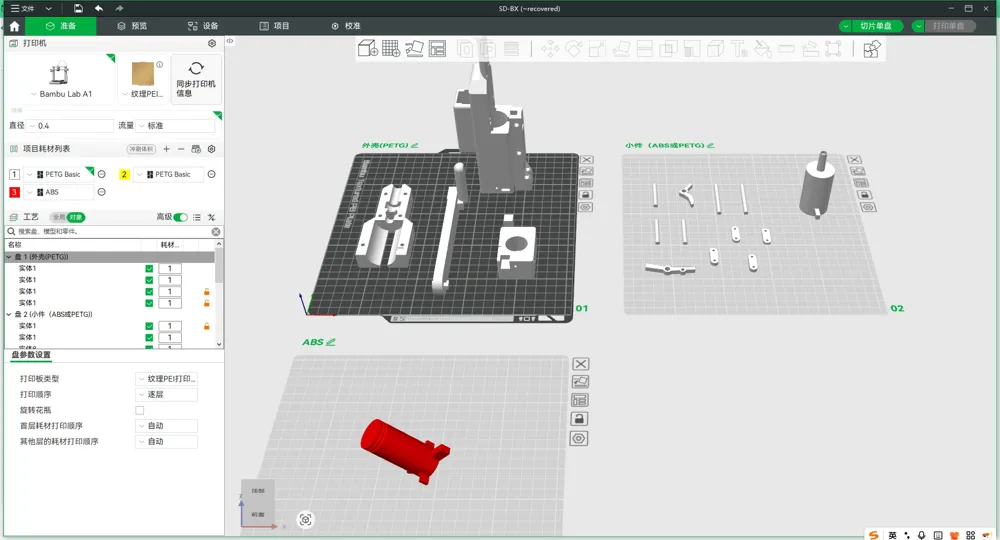Collapse the 盘 2 (小件) tree node
This screenshot has width=1000, height=540.
(x=9, y=314)
